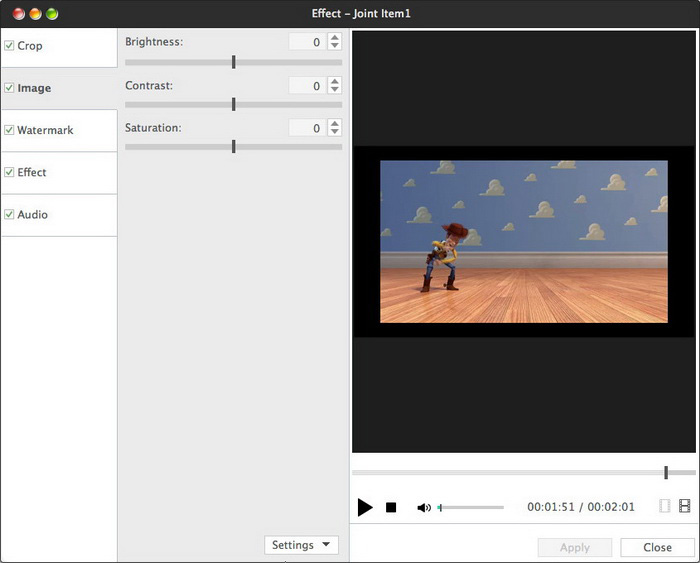This screenshot has height=563, width=700.
Task: Open the Settings dropdown
Action: [x=301, y=545]
